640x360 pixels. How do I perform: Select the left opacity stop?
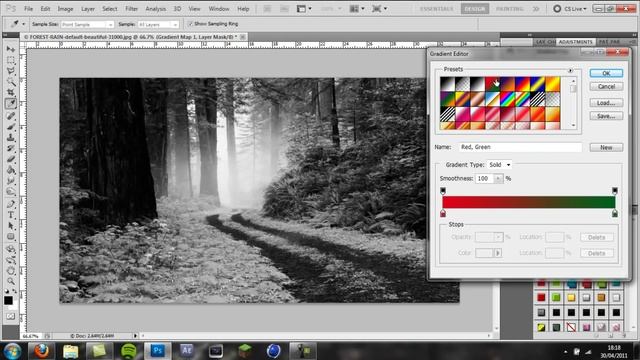pyautogui.click(x=443, y=191)
